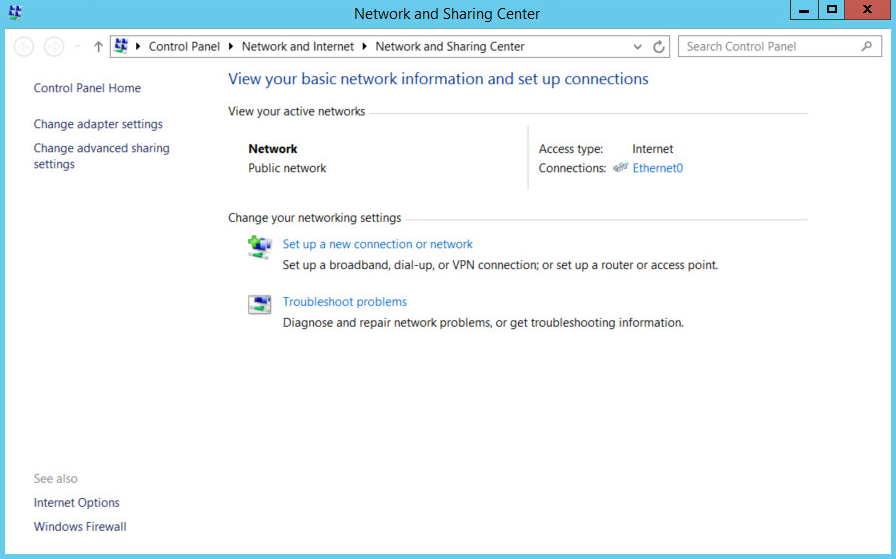Open Troubleshoot problems link
The width and height of the screenshot is (896, 559).
(x=345, y=302)
